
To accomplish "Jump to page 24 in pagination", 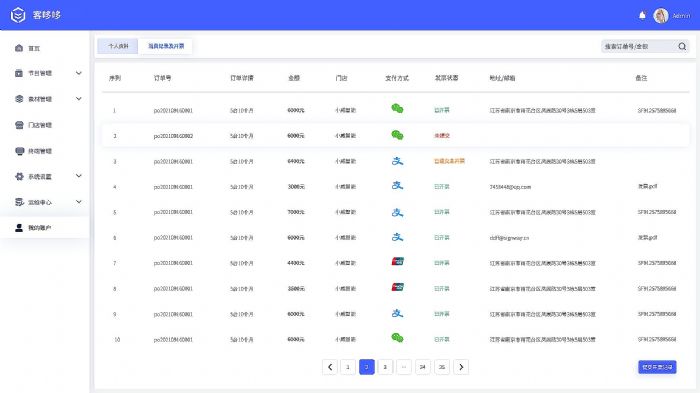I will (x=422, y=367).
